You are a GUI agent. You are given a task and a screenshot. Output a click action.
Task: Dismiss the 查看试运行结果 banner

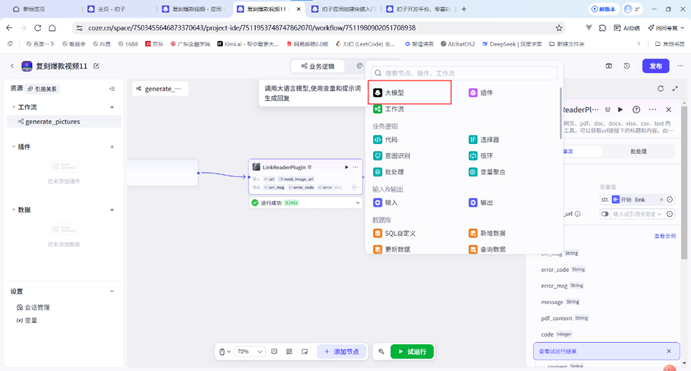tap(669, 351)
